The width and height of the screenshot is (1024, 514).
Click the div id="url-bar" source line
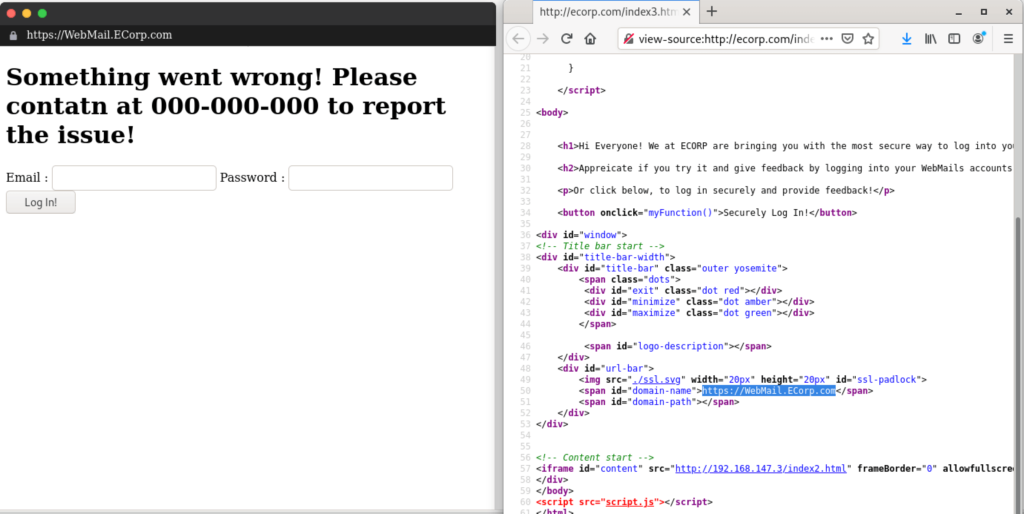605,368
